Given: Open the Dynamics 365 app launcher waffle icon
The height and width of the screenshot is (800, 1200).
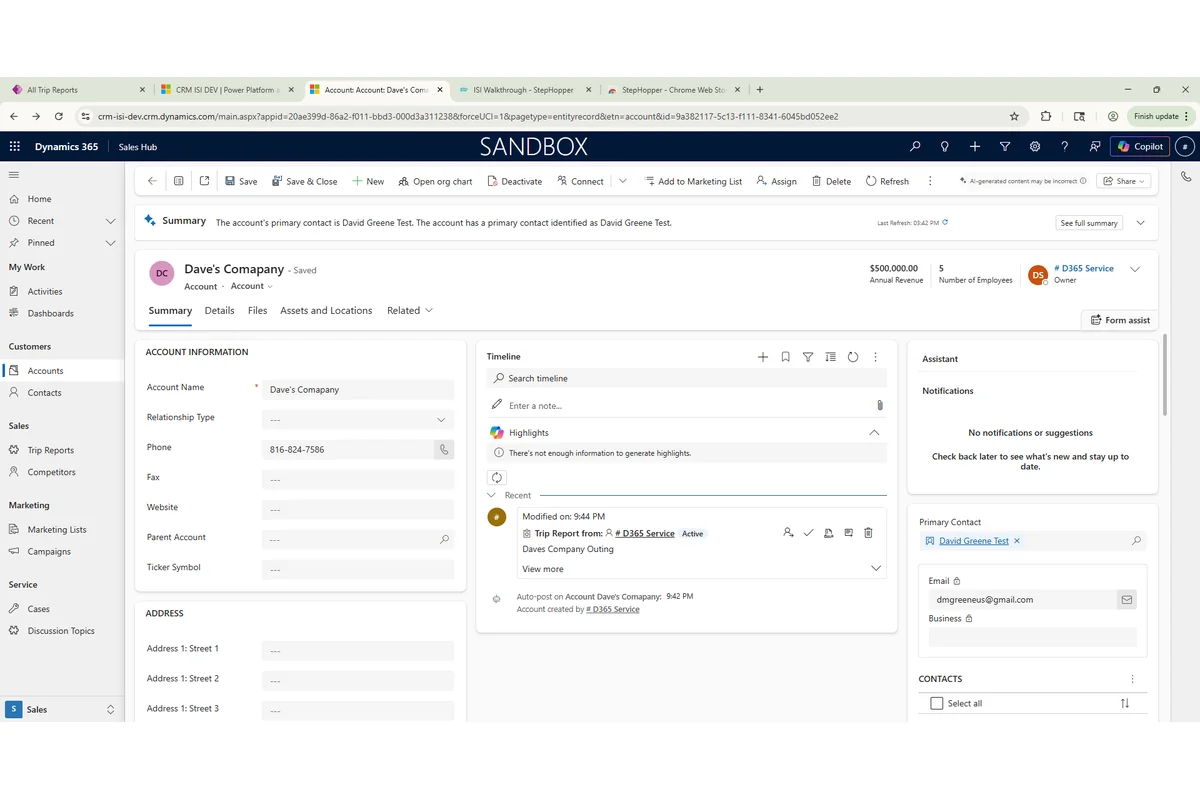Looking at the screenshot, I should tap(14, 146).
